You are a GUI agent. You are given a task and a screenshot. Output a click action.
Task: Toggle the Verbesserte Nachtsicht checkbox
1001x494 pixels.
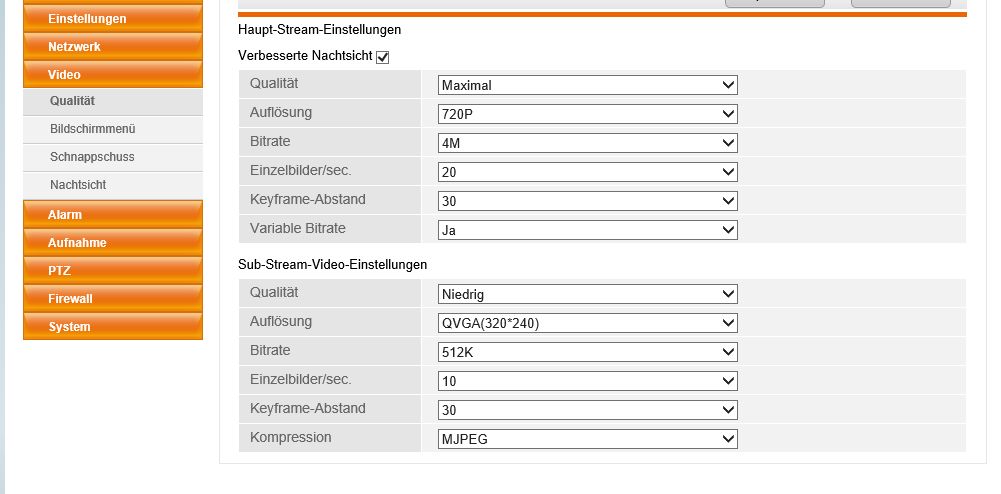pos(382,58)
